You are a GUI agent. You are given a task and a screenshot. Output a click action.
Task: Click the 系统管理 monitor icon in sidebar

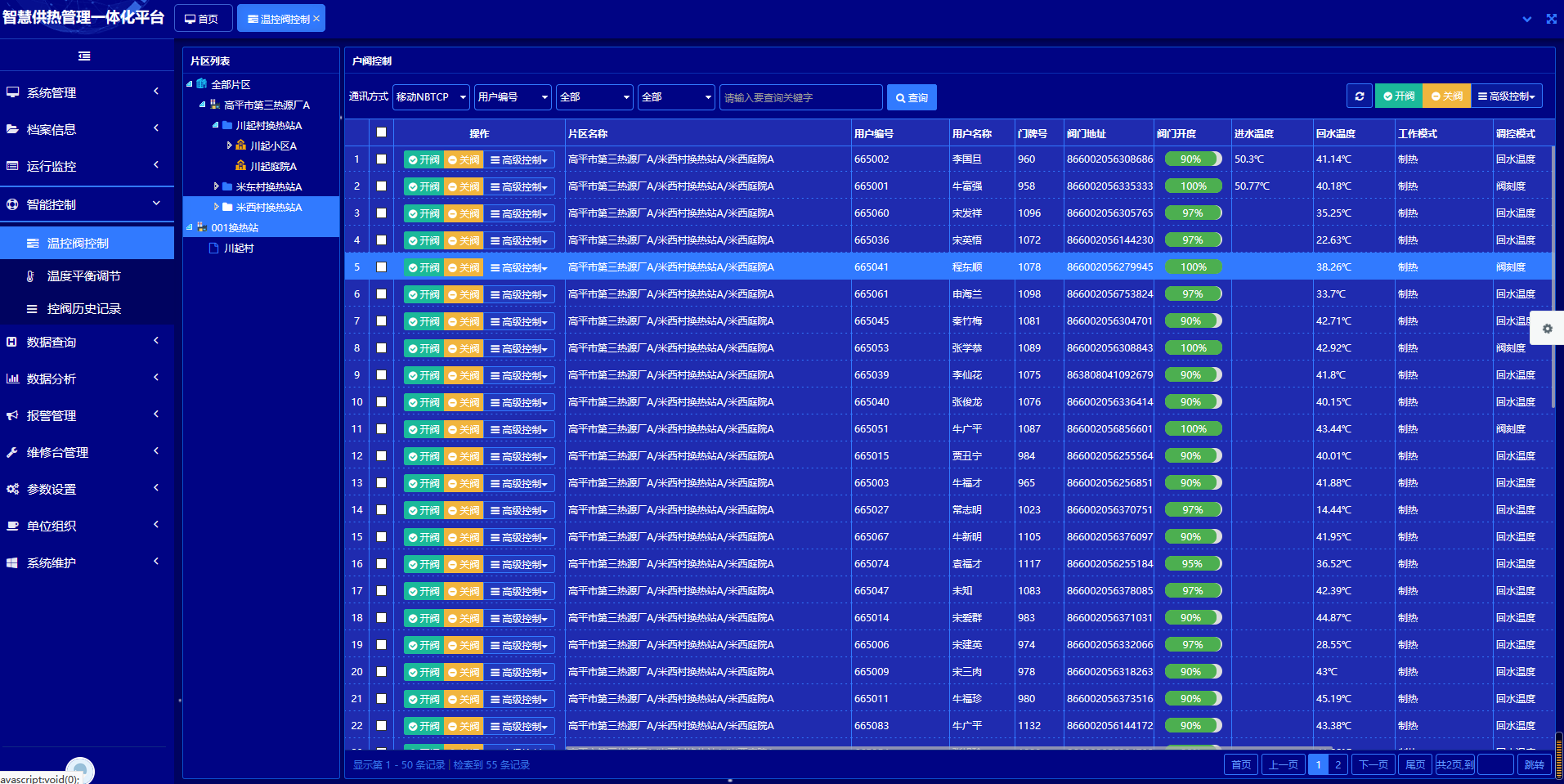point(13,92)
